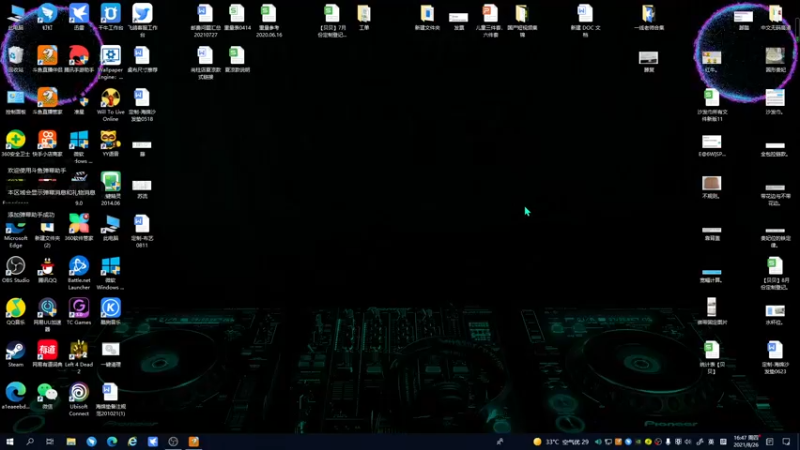Open the 网易有道词典 red shortcut
Image resolution: width=800 pixels, height=450 pixels.
(47, 354)
